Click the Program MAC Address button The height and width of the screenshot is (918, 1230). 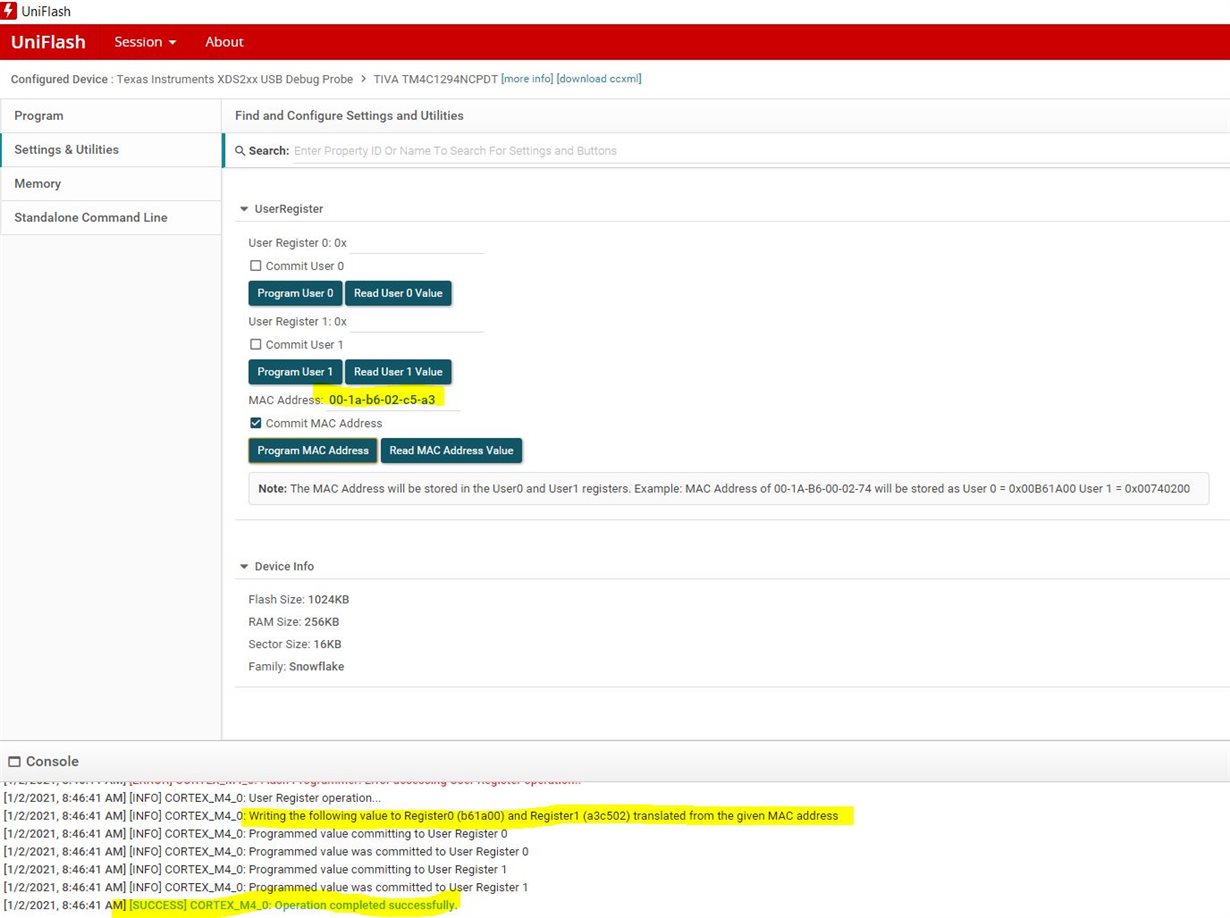[x=313, y=451]
